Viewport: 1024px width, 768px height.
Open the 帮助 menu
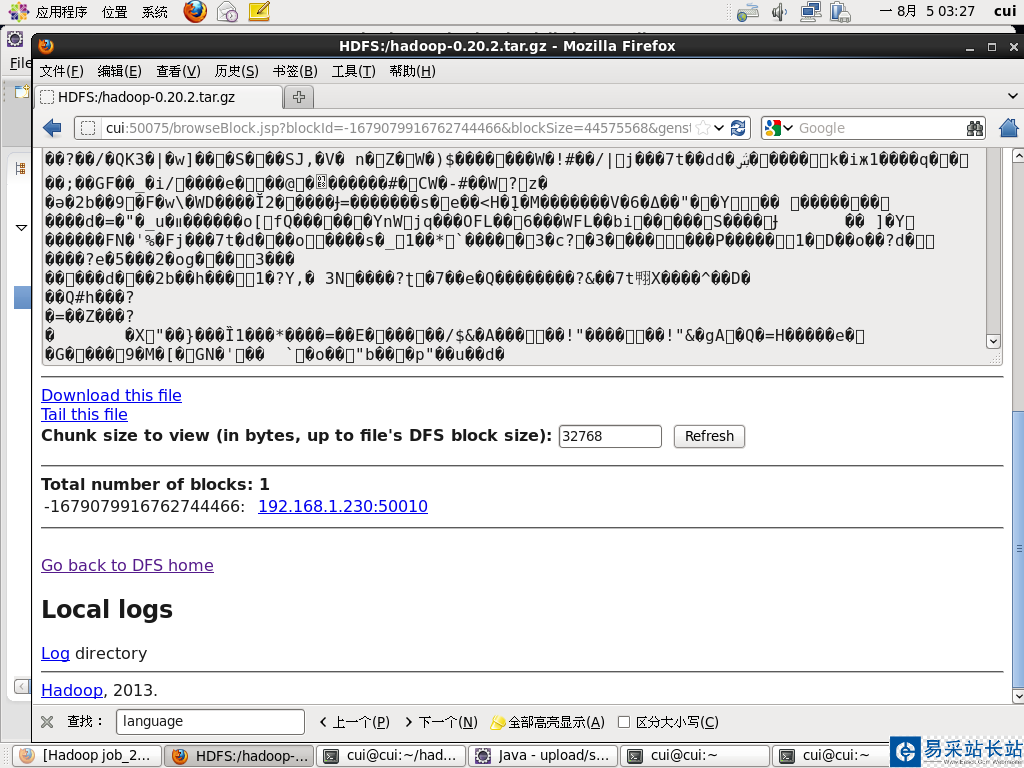[412, 71]
